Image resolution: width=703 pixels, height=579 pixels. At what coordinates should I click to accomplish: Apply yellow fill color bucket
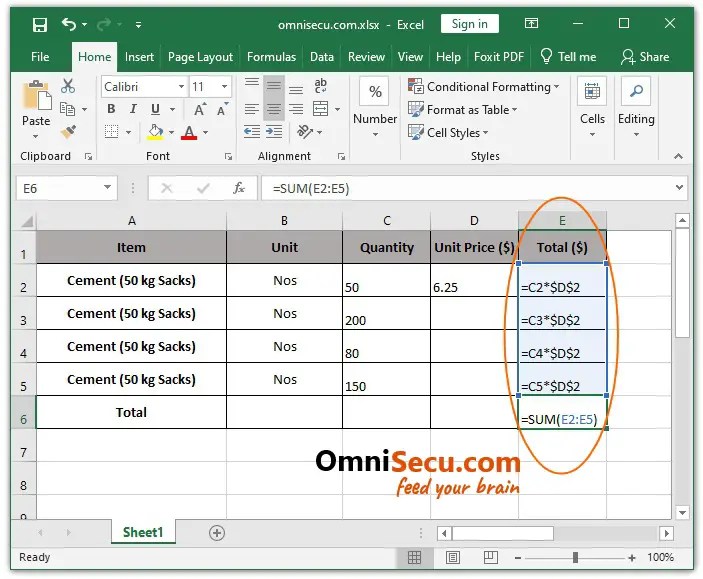pyautogui.click(x=155, y=132)
